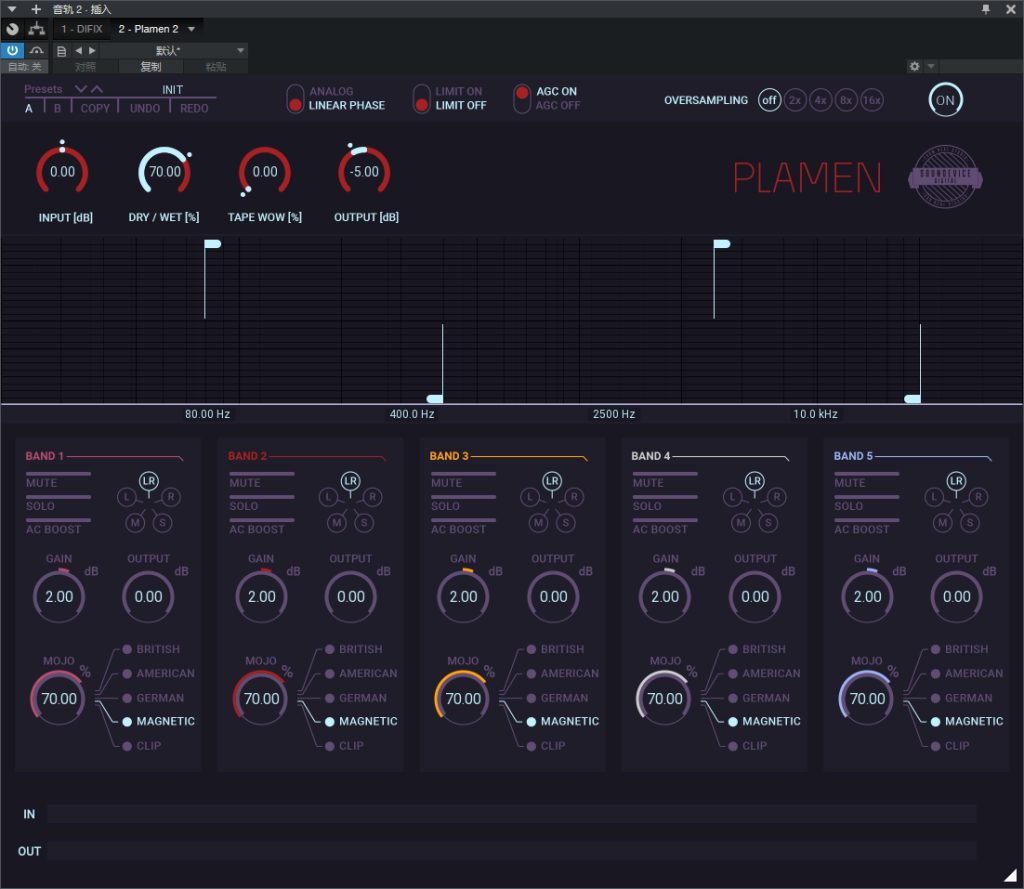Switch to 2 - Plamen 2 tab

pyautogui.click(x=148, y=29)
